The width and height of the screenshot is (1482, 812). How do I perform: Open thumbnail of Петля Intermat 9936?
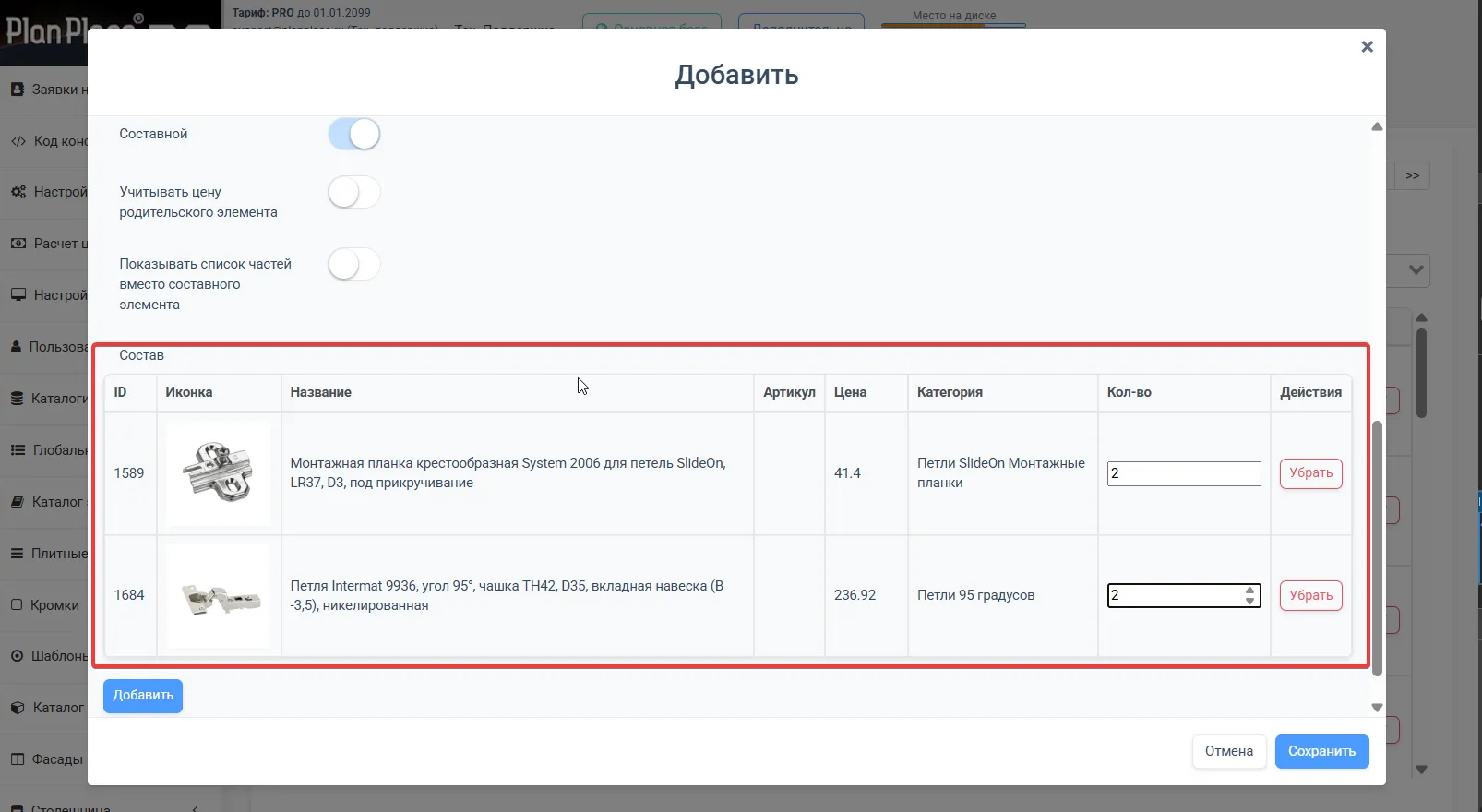coord(219,595)
